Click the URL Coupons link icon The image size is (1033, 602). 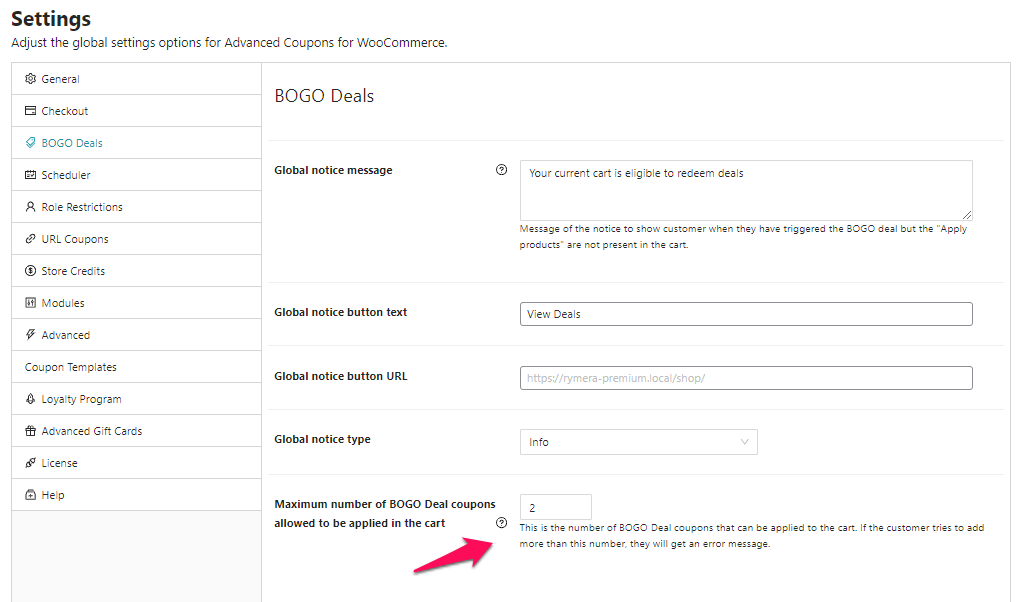[x=31, y=239]
